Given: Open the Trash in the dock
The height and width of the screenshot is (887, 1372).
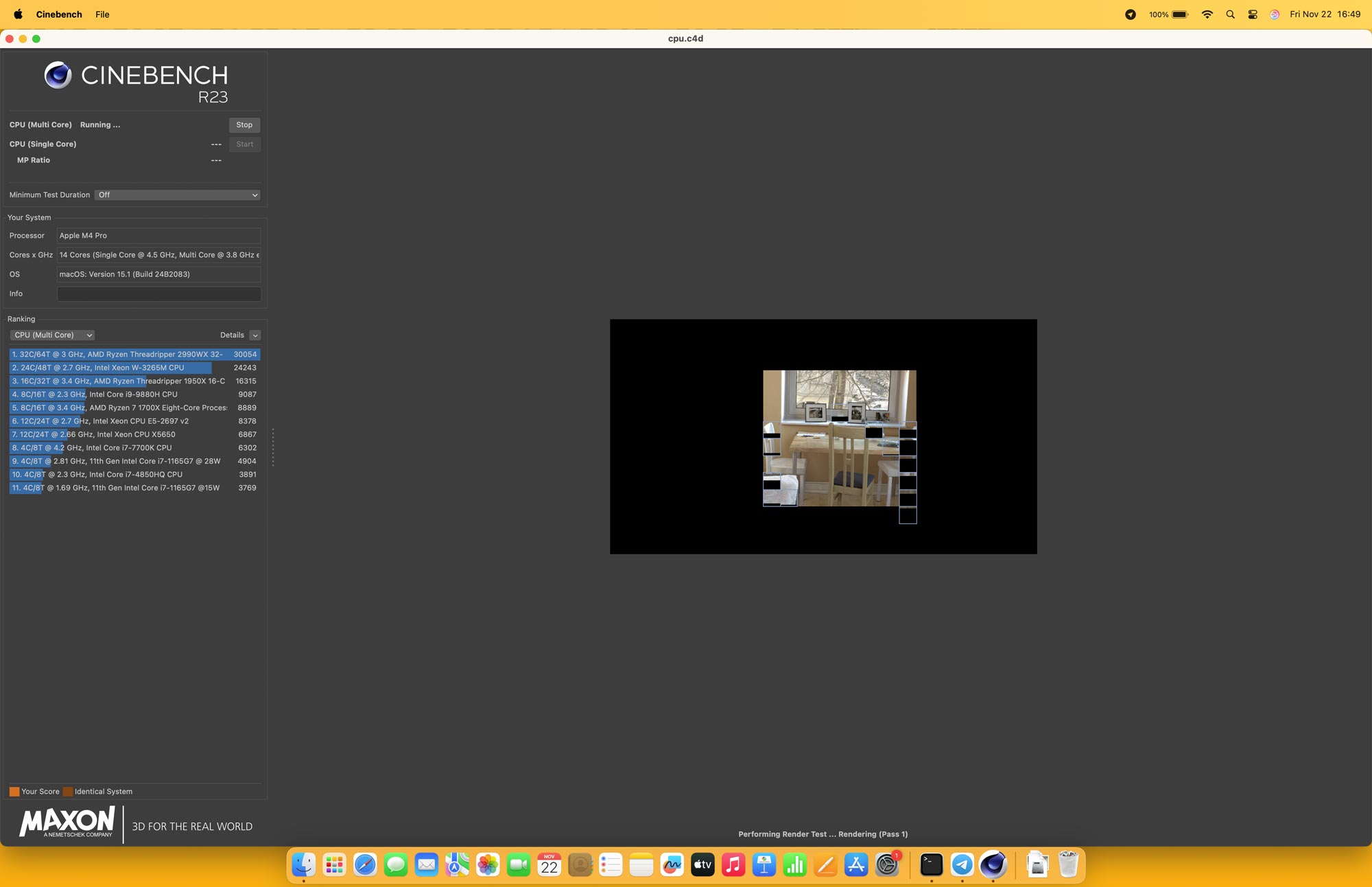Looking at the screenshot, I should tap(1068, 864).
